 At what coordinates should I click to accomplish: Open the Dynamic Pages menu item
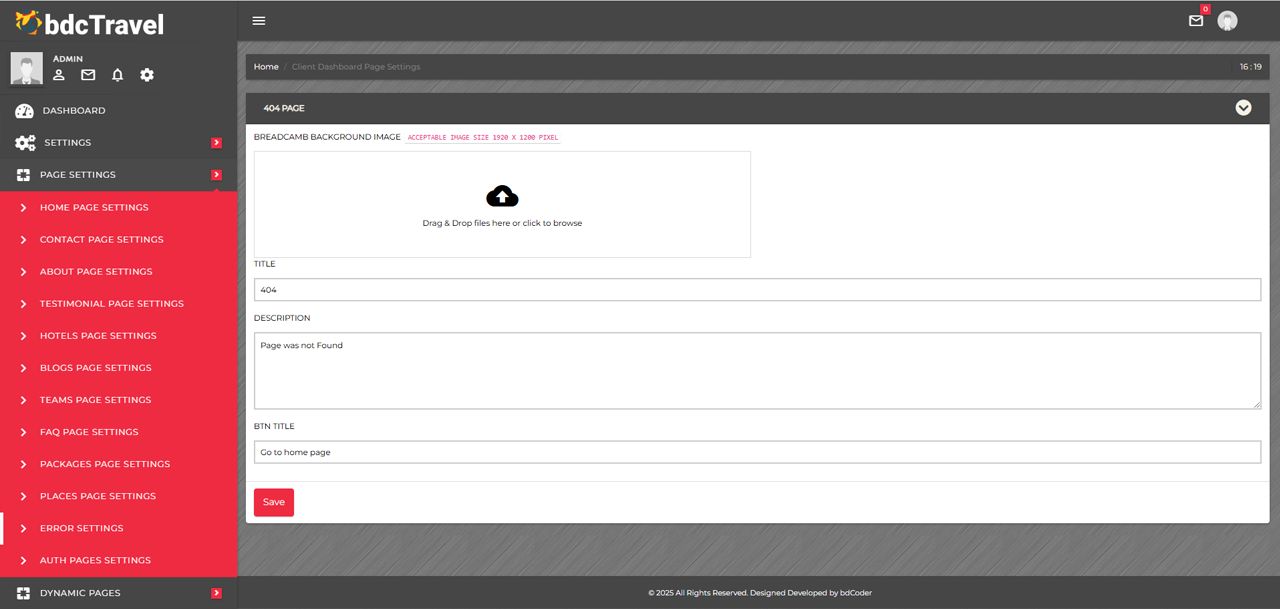[x=119, y=593]
